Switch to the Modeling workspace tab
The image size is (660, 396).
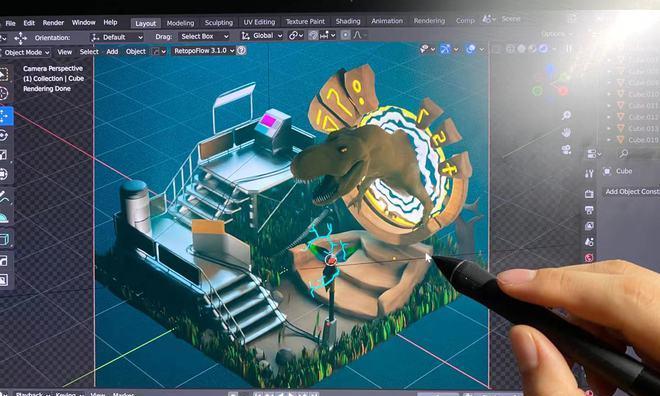pos(180,23)
